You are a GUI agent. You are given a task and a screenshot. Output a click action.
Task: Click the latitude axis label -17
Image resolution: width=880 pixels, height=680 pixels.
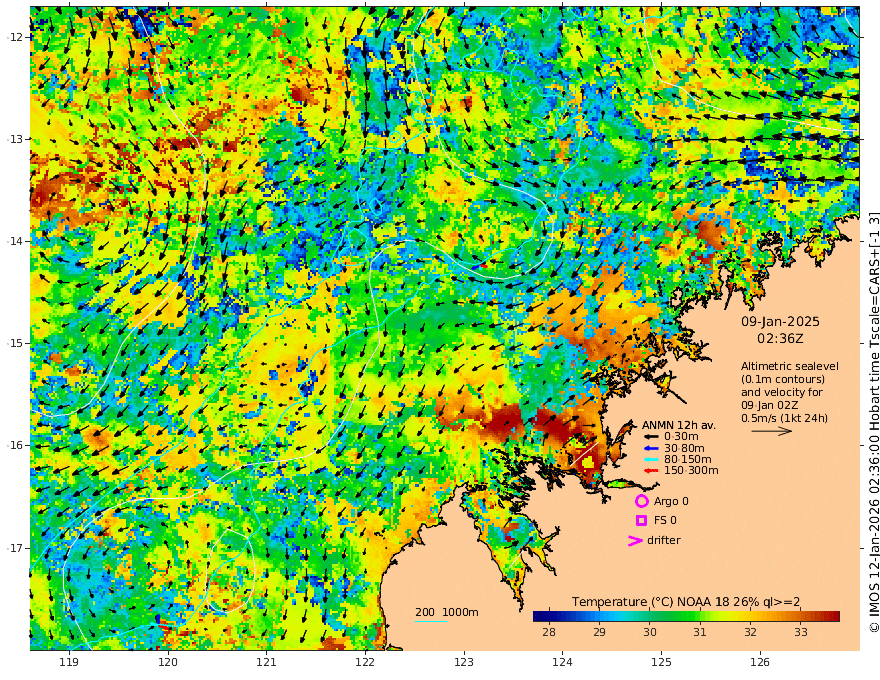point(15,548)
